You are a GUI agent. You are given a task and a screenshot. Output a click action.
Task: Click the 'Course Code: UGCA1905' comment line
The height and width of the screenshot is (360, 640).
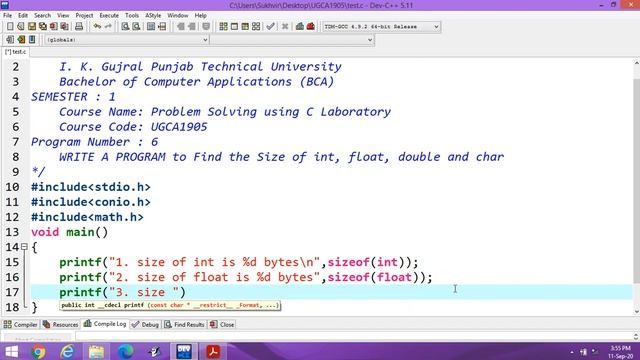click(133, 127)
